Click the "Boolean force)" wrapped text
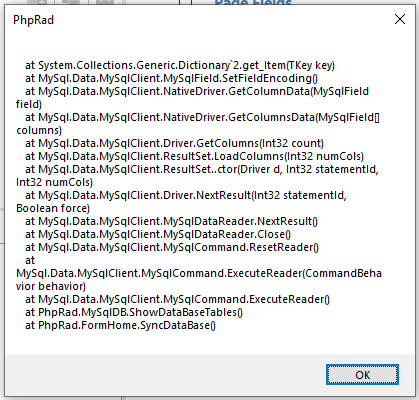Screen dimensions: 419x400 click(x=53, y=208)
